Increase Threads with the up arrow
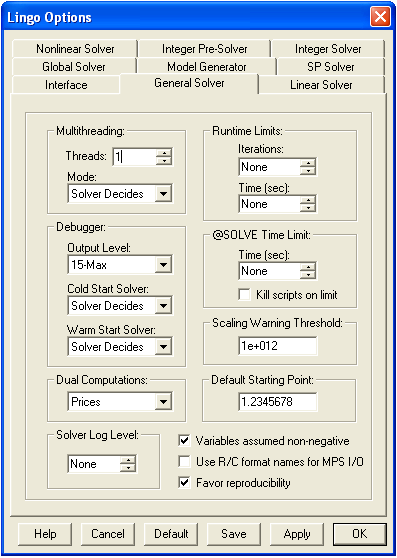 [164, 153]
